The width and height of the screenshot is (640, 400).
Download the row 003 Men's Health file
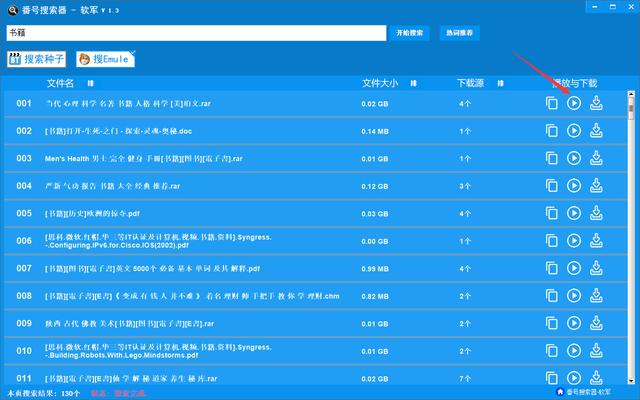(596, 158)
